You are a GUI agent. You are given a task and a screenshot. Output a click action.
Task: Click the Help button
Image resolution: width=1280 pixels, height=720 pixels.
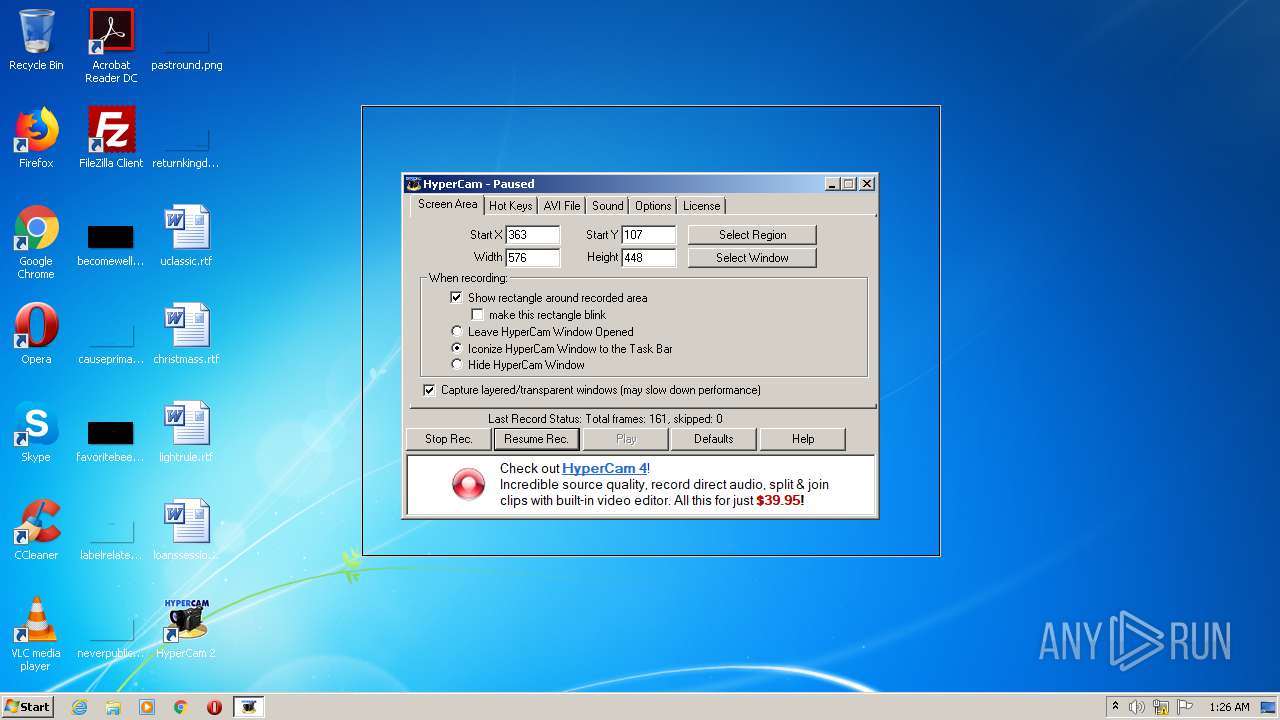point(802,439)
